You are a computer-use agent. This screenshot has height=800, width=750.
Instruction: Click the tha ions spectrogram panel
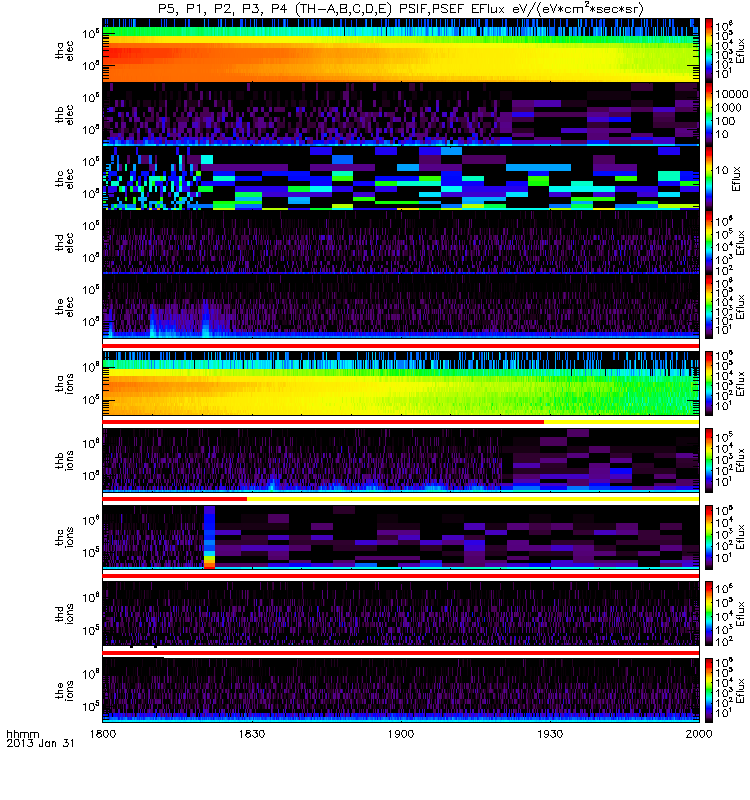401,383
